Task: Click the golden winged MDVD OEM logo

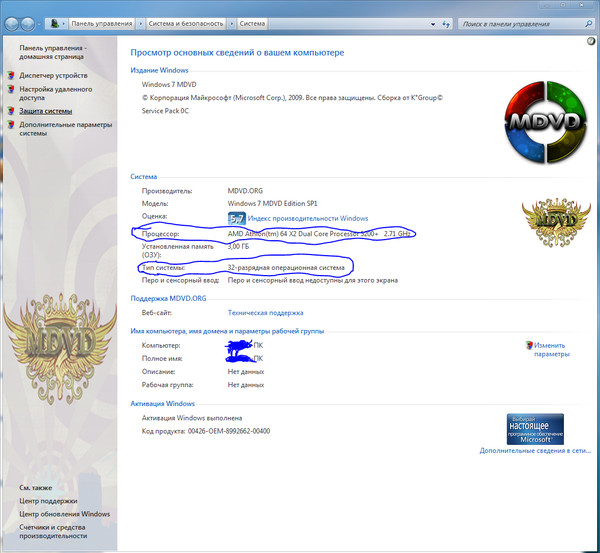Action: click(x=556, y=222)
